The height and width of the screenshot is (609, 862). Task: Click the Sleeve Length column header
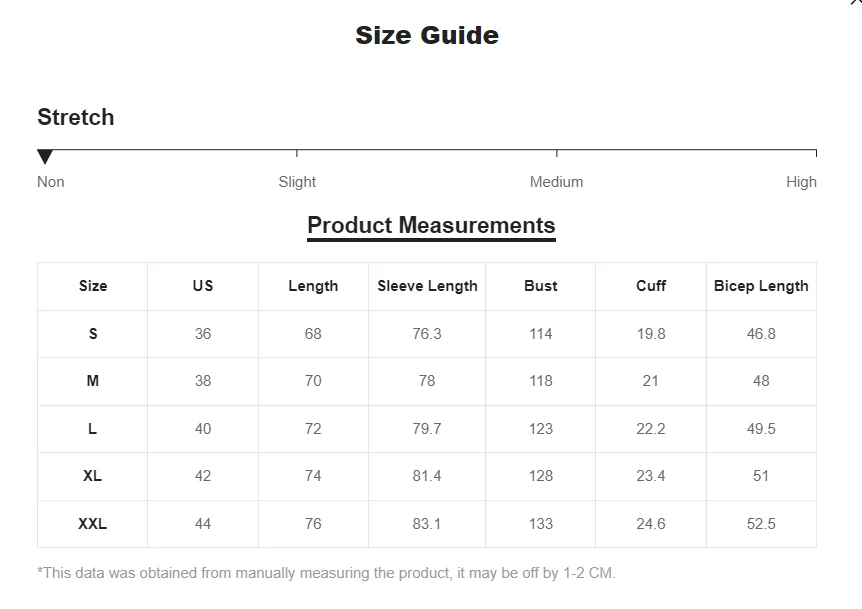point(427,286)
